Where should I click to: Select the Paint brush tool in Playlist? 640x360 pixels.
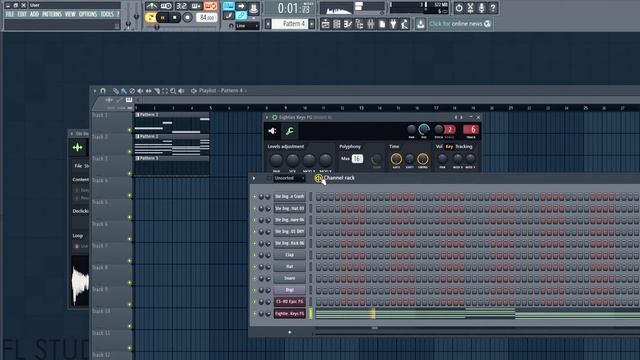124,91
